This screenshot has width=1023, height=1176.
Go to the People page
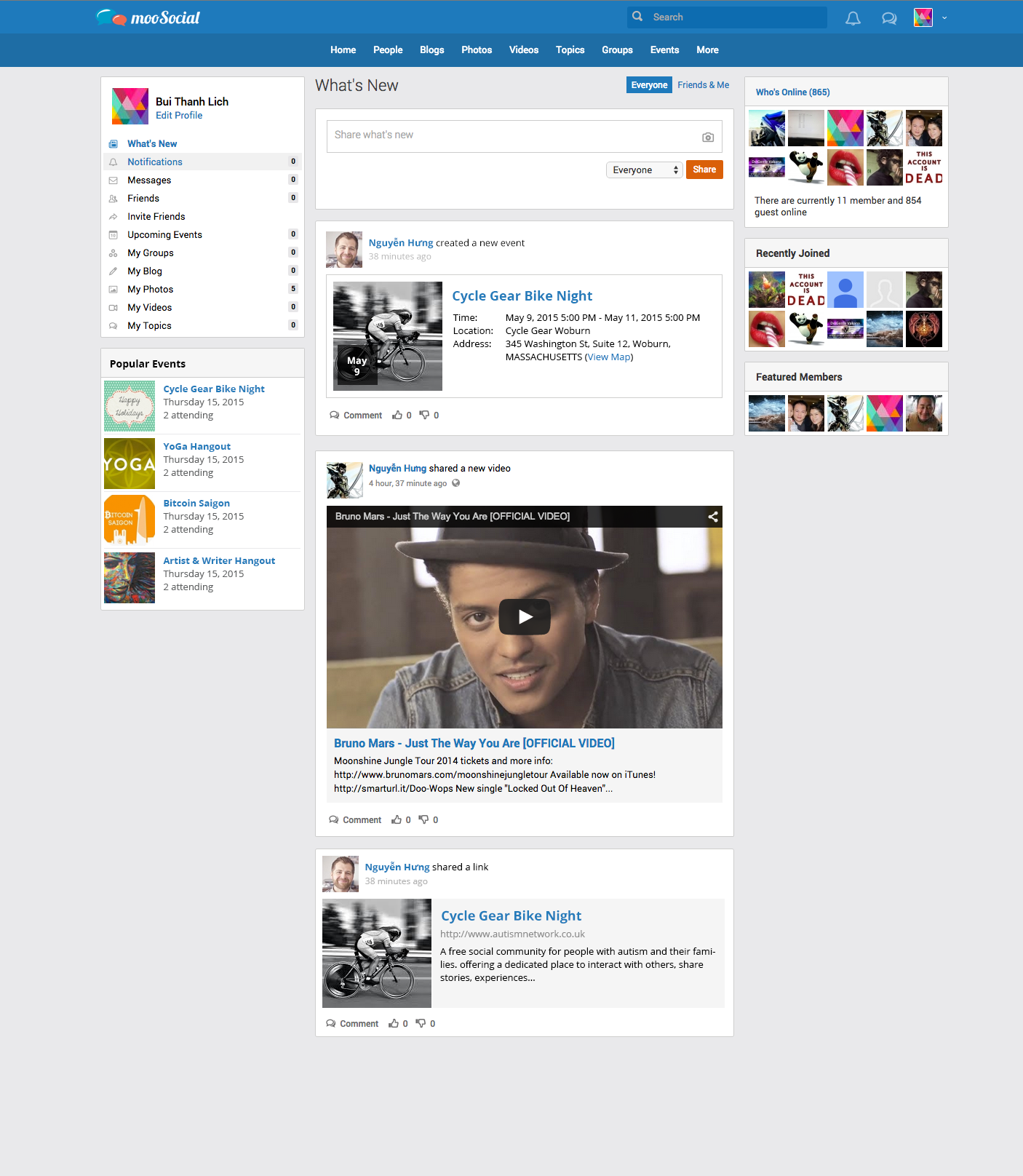(388, 50)
